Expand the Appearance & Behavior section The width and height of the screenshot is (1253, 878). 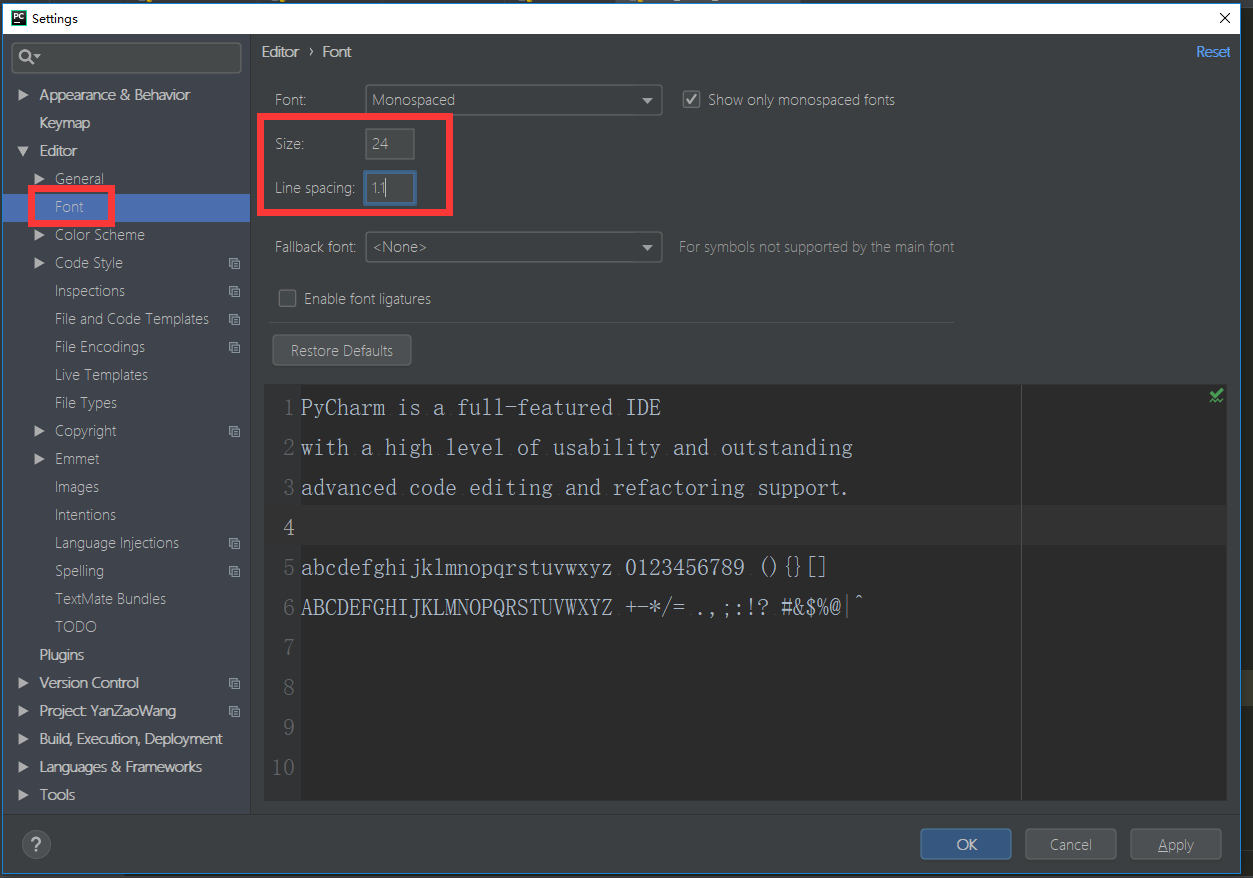tap(23, 94)
